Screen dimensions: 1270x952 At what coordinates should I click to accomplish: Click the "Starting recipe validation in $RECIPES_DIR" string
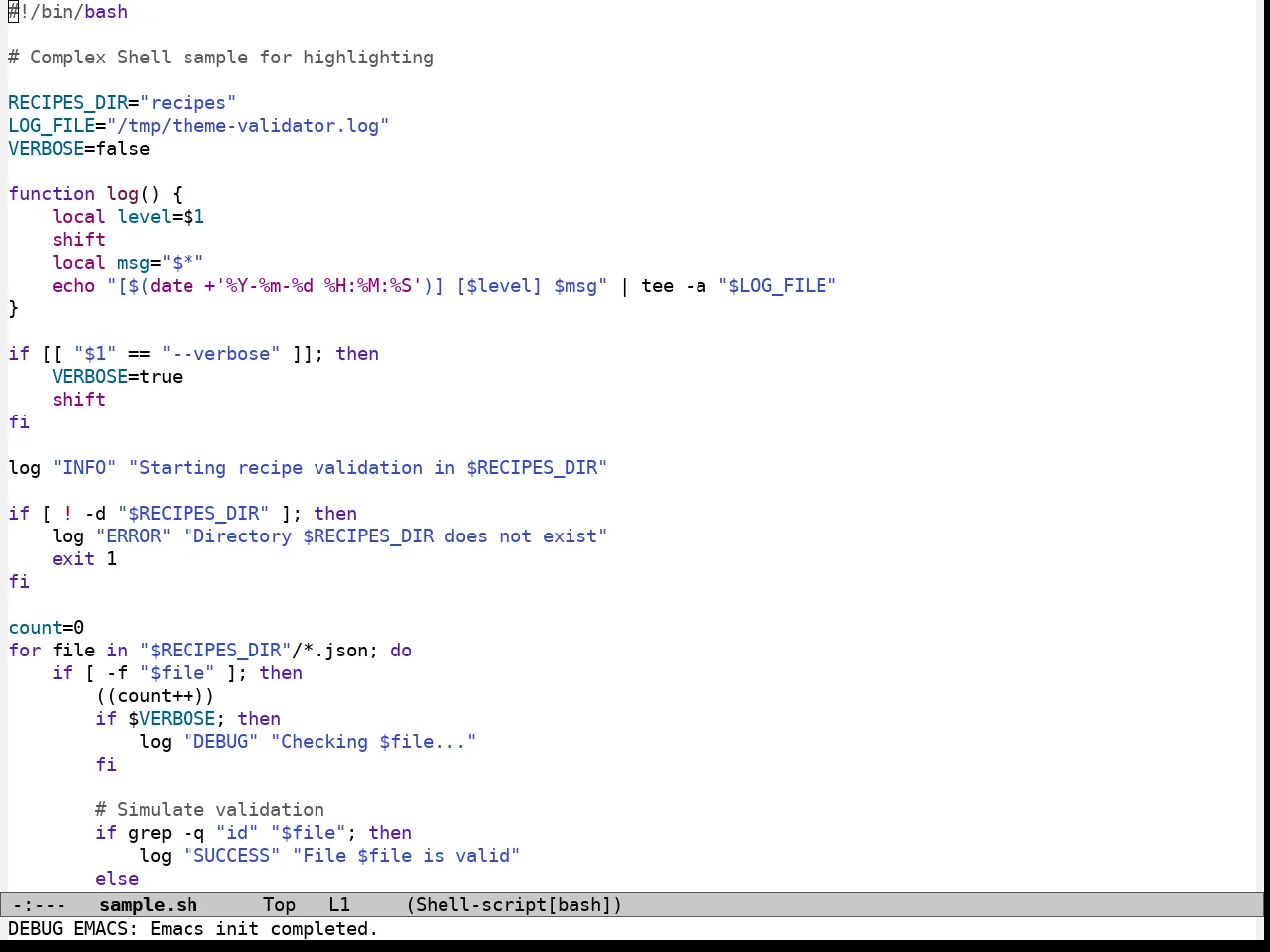point(368,468)
